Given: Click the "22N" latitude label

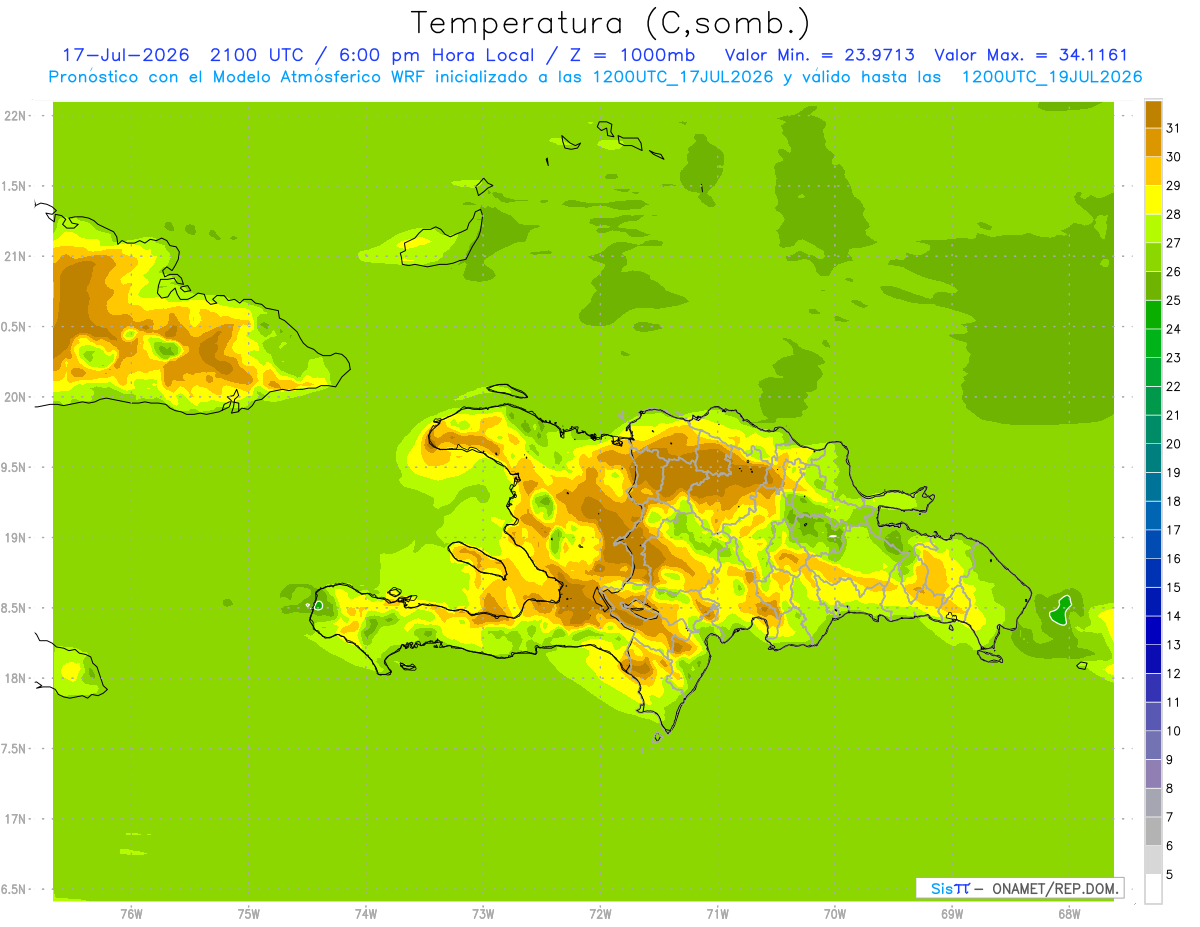Looking at the screenshot, I should pyautogui.click(x=14, y=115).
